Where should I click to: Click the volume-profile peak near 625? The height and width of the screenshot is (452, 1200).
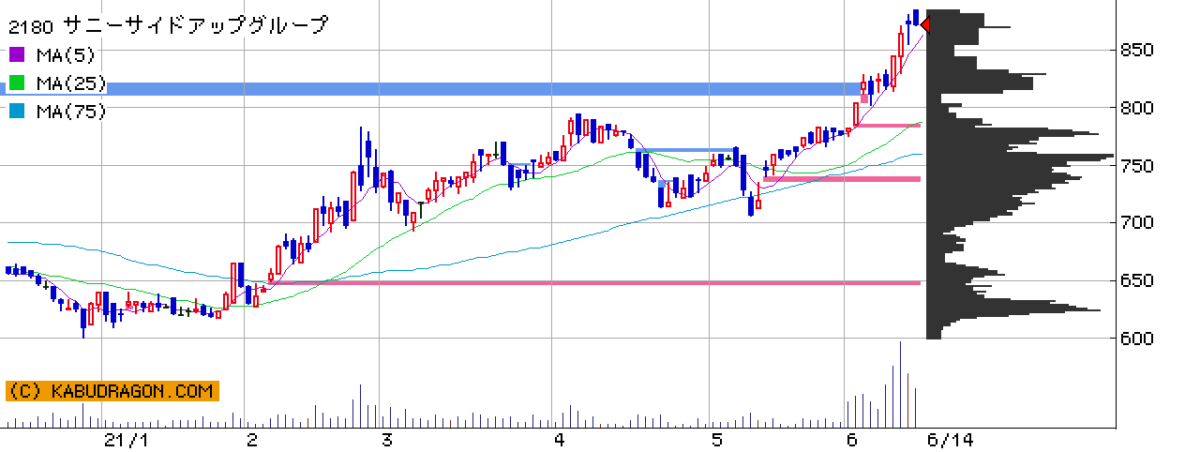click(x=1014, y=310)
